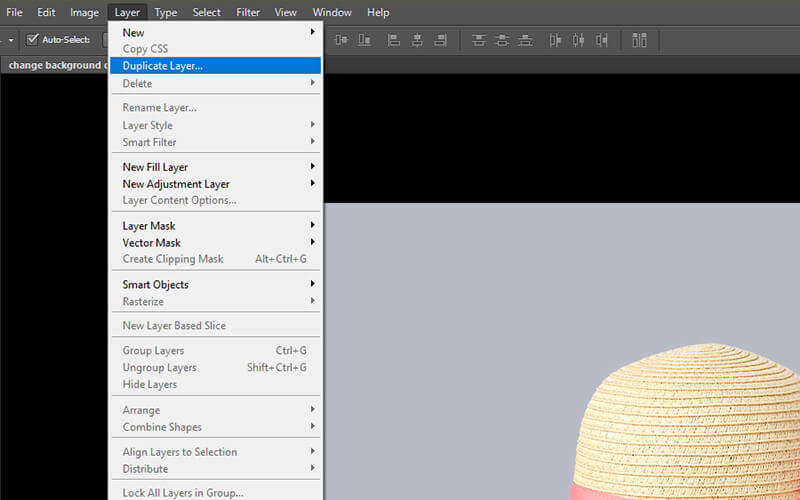
Task: Click Align left edges icon
Action: (x=393, y=40)
